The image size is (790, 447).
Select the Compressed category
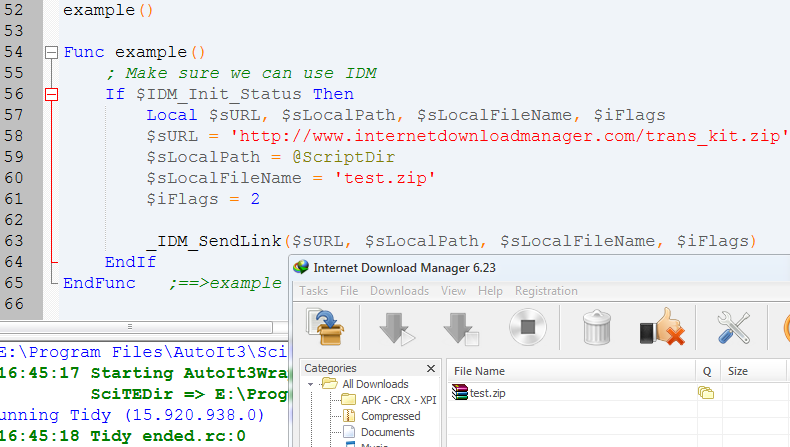coord(390,416)
